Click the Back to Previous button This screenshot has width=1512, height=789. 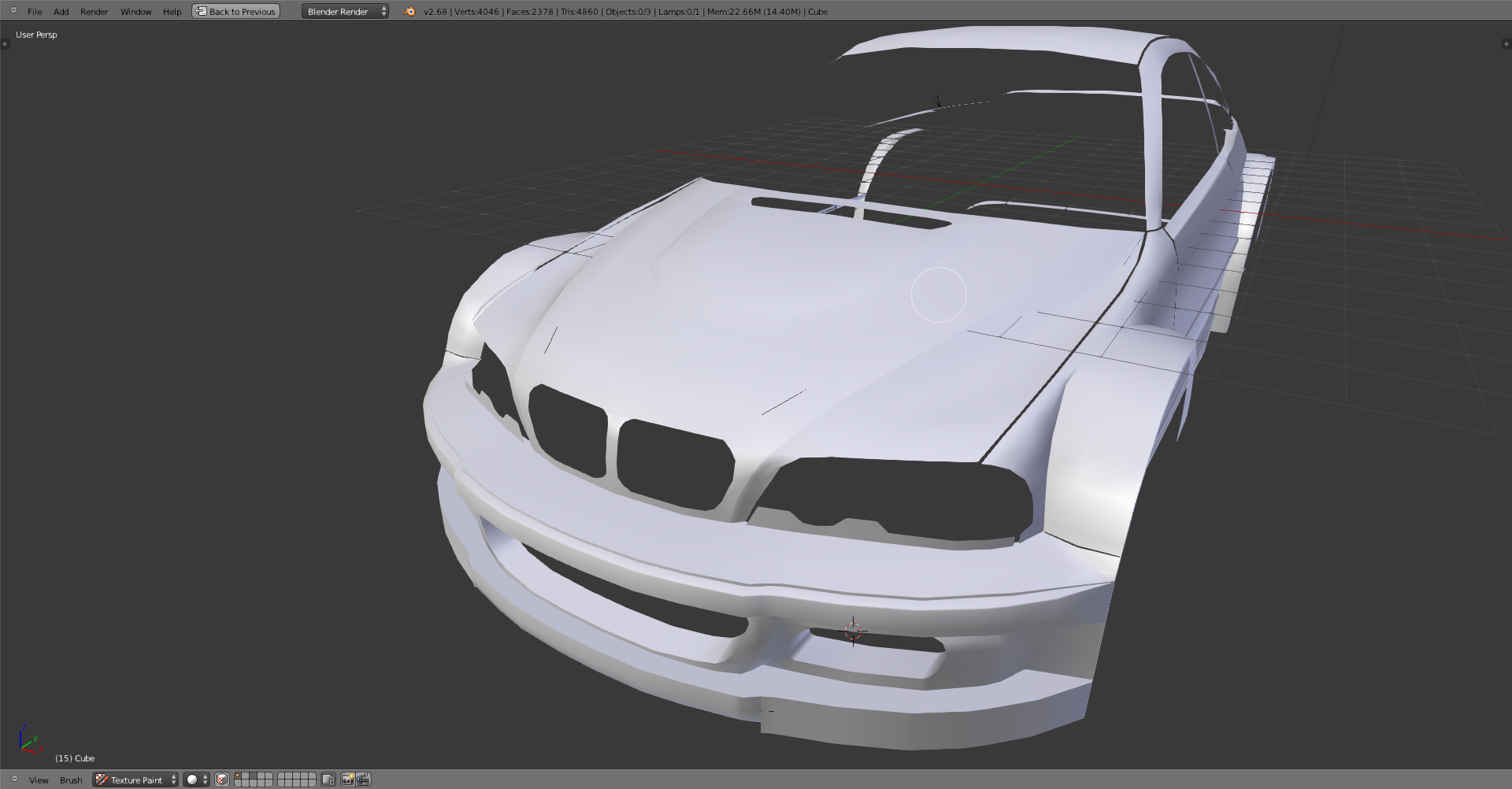coord(235,11)
